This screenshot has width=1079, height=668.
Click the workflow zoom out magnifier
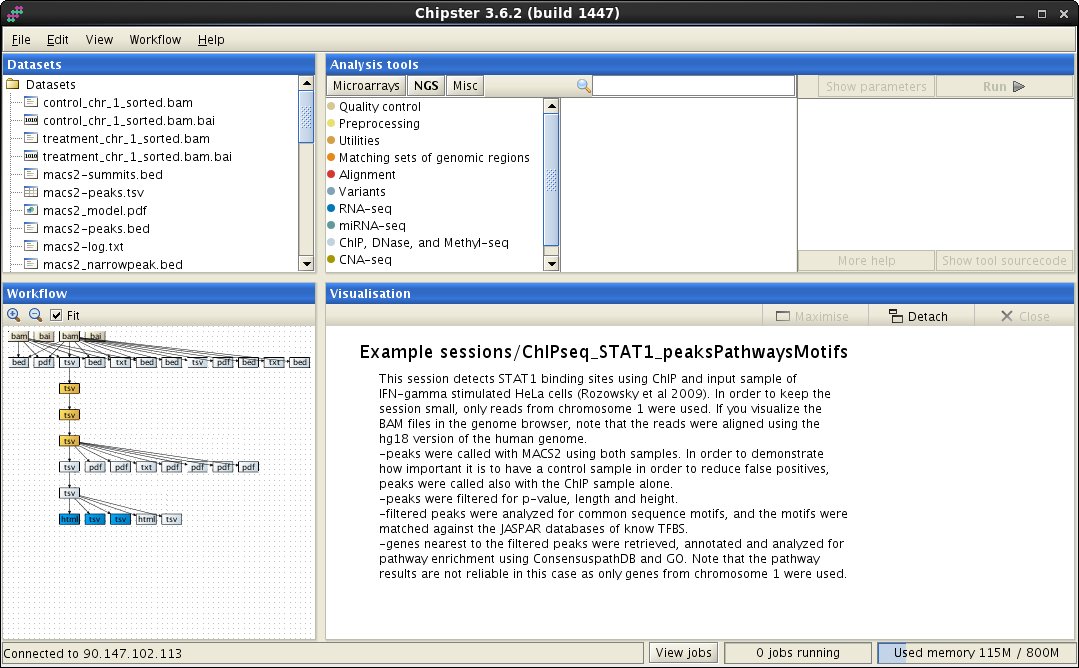tap(35, 315)
